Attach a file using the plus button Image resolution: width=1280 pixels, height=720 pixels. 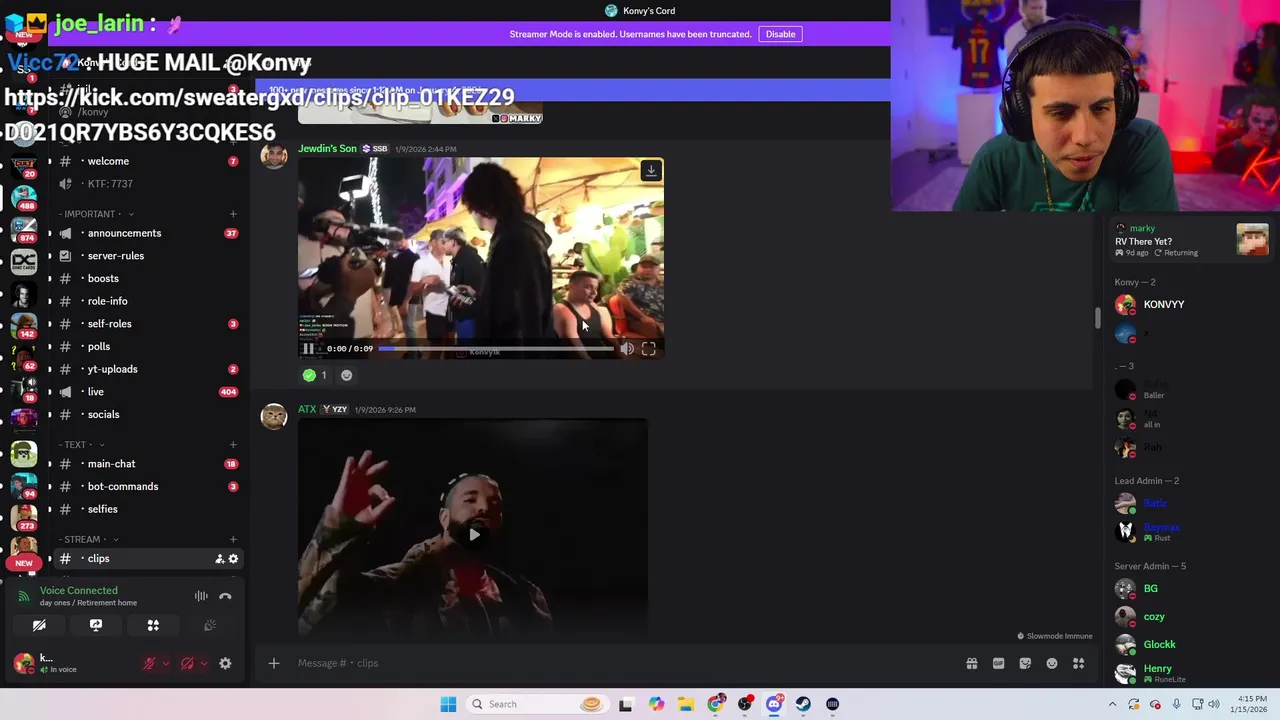click(x=273, y=663)
